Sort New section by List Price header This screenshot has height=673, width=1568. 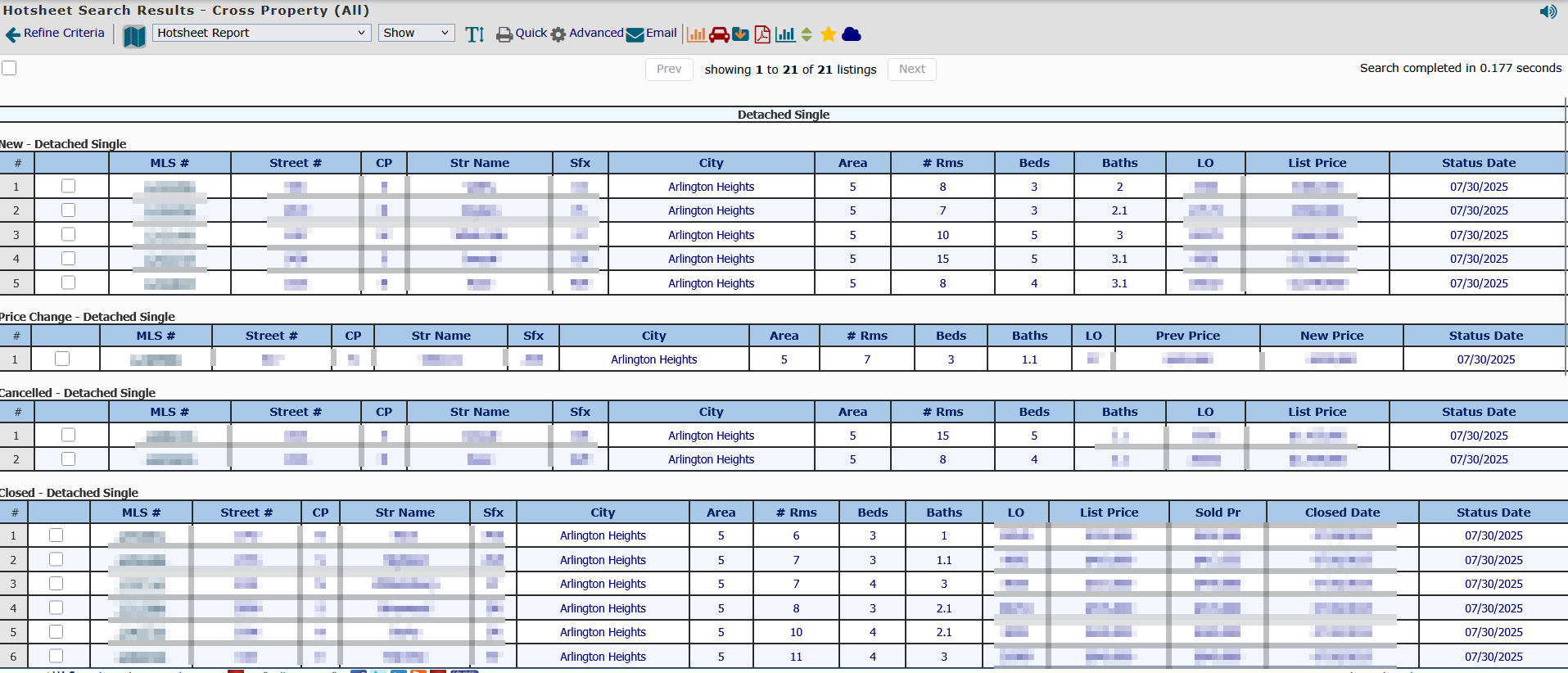pyautogui.click(x=1317, y=163)
